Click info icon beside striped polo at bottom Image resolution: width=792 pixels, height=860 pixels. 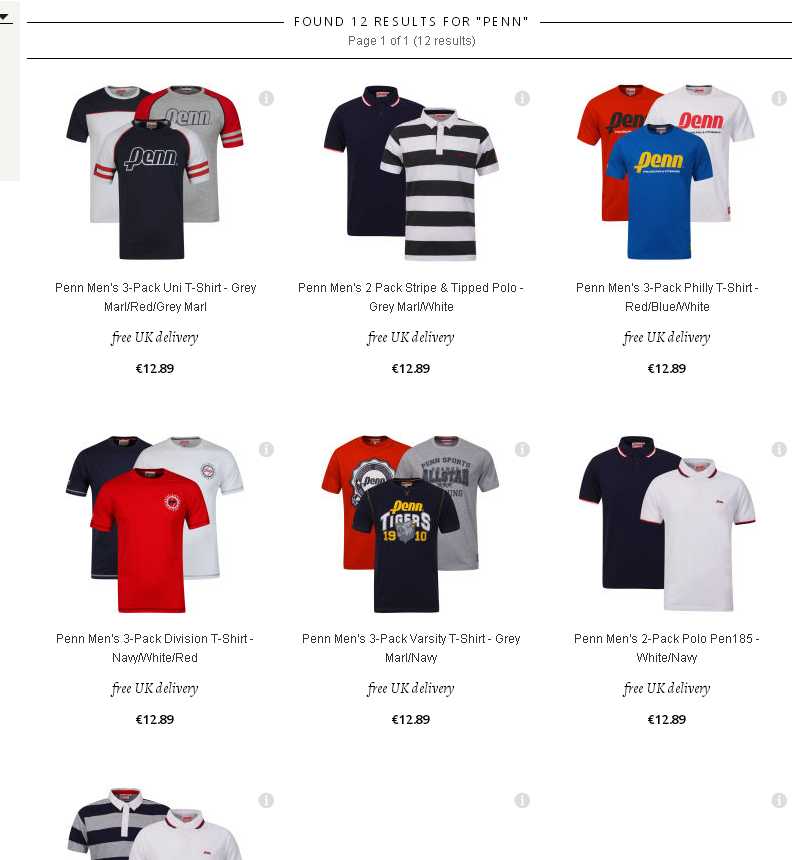pos(266,801)
